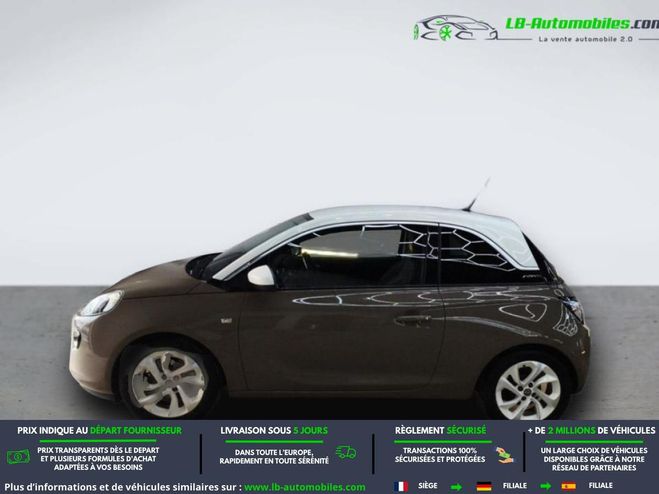Click 'RÈGLEMENT SÉCURISÉ' heading

pos(440,431)
